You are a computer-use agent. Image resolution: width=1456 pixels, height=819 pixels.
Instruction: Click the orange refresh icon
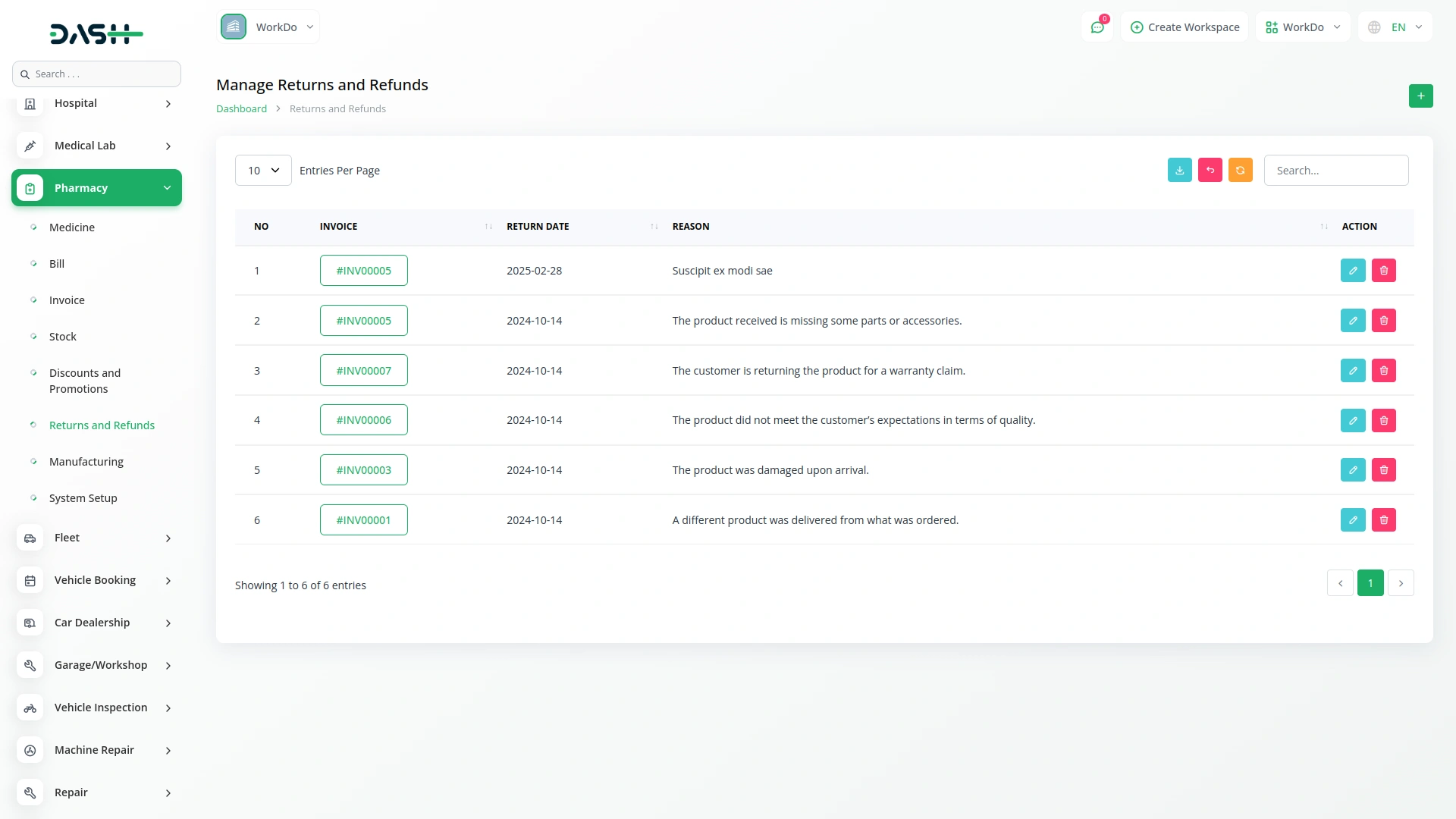click(1240, 171)
